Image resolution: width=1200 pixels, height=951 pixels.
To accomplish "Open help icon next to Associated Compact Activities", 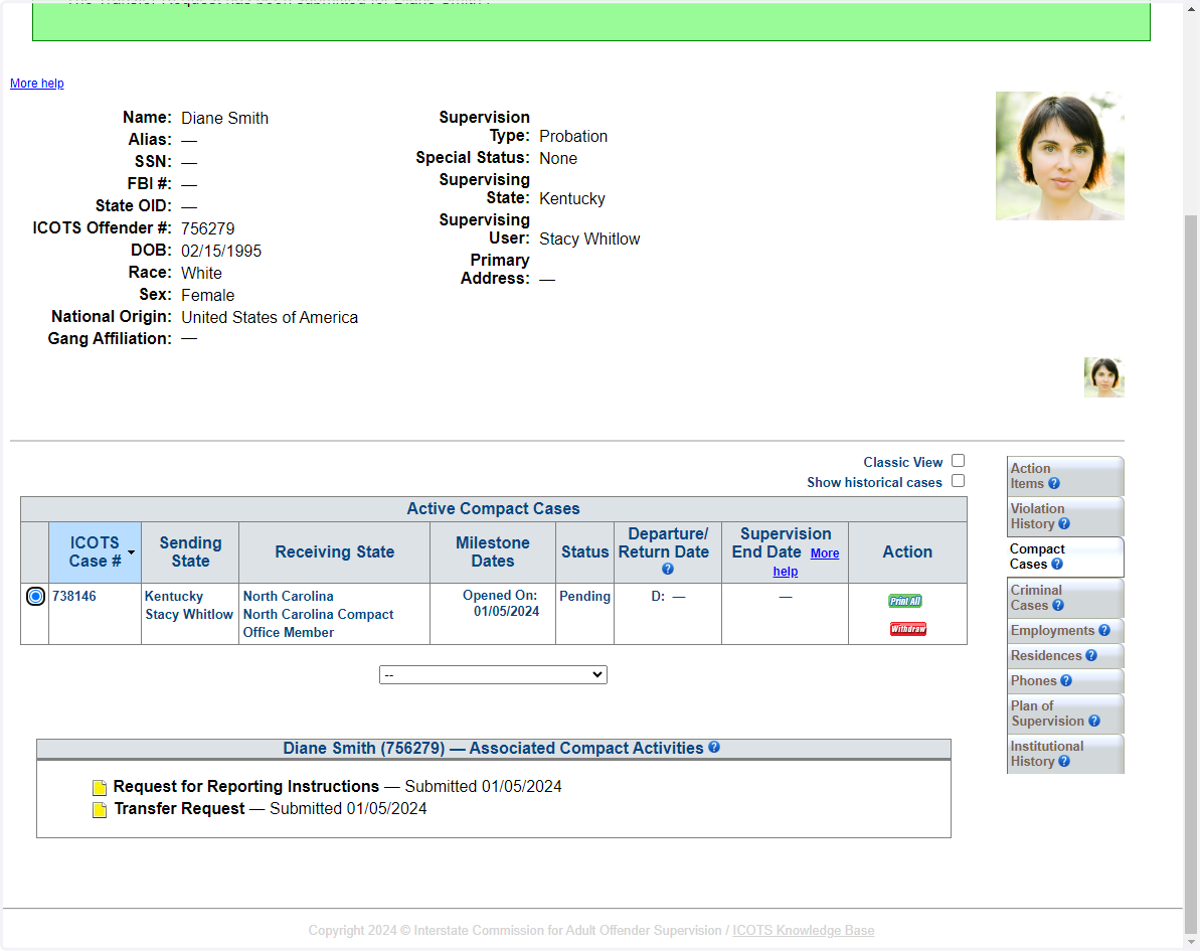I will click(x=714, y=747).
